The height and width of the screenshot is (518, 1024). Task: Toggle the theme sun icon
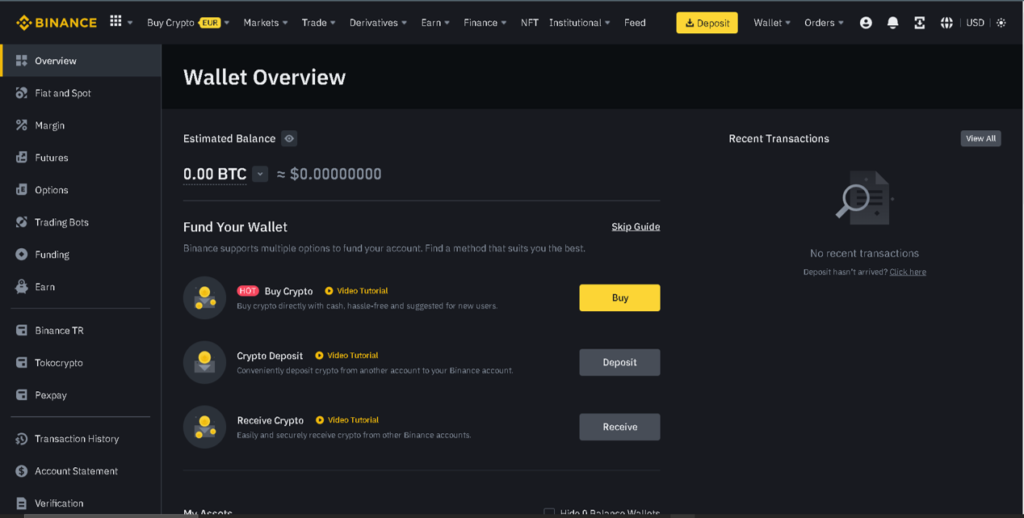(1001, 23)
